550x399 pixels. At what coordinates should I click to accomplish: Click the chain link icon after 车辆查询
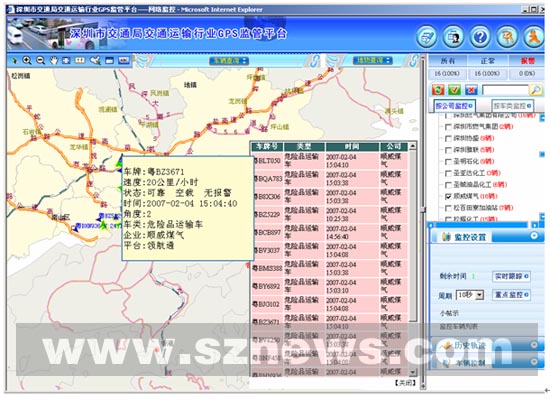click(314, 61)
